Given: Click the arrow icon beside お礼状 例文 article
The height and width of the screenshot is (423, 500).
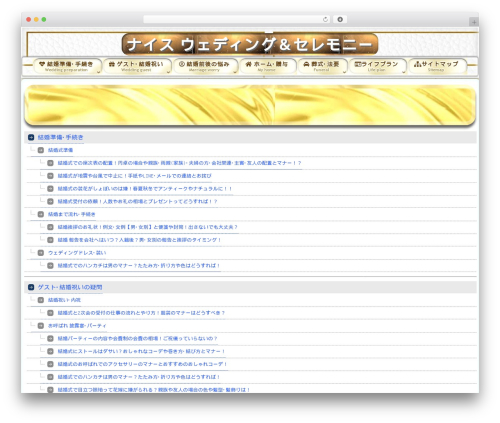Looking at the screenshot, I should point(50,227).
